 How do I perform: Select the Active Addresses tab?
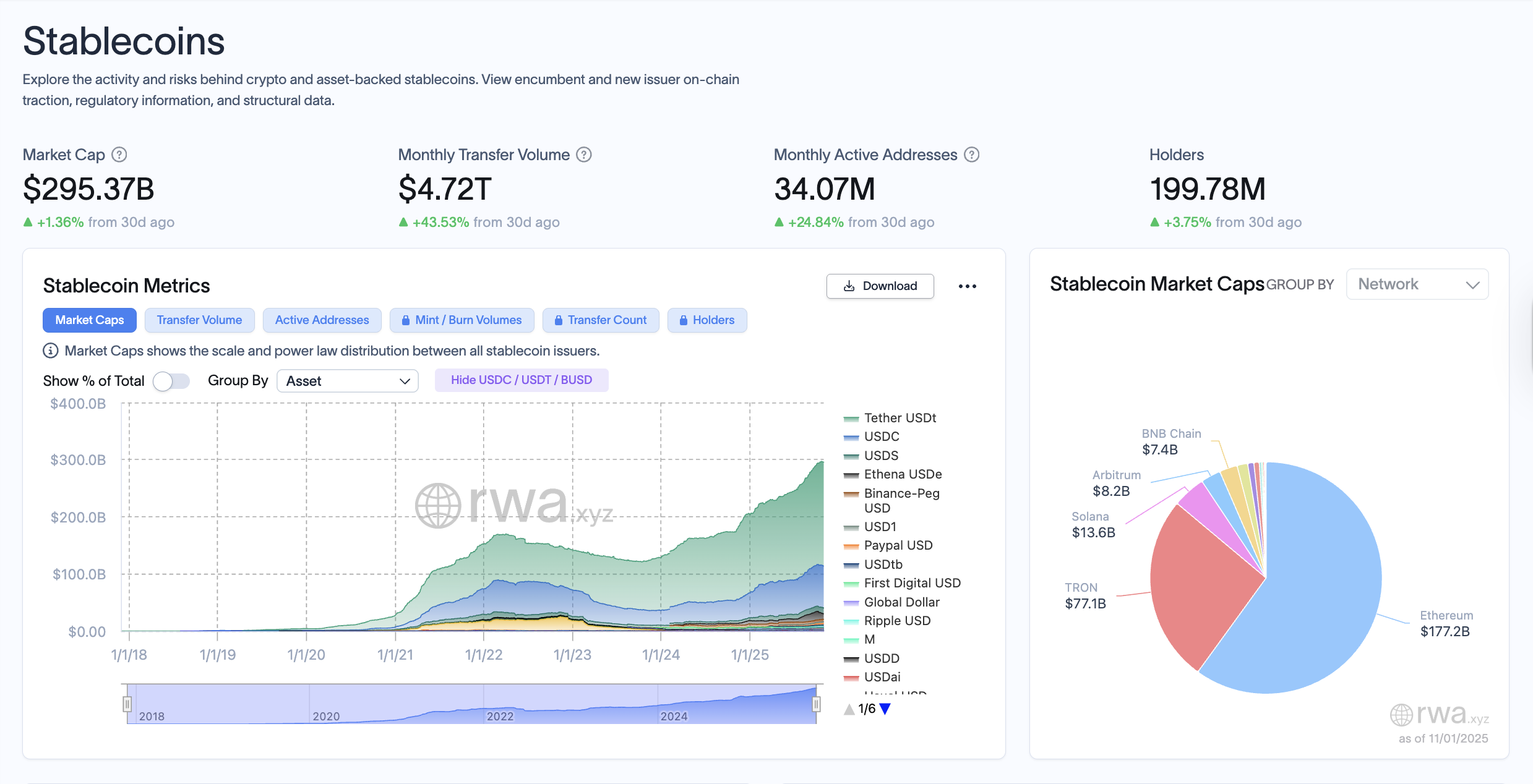point(322,320)
